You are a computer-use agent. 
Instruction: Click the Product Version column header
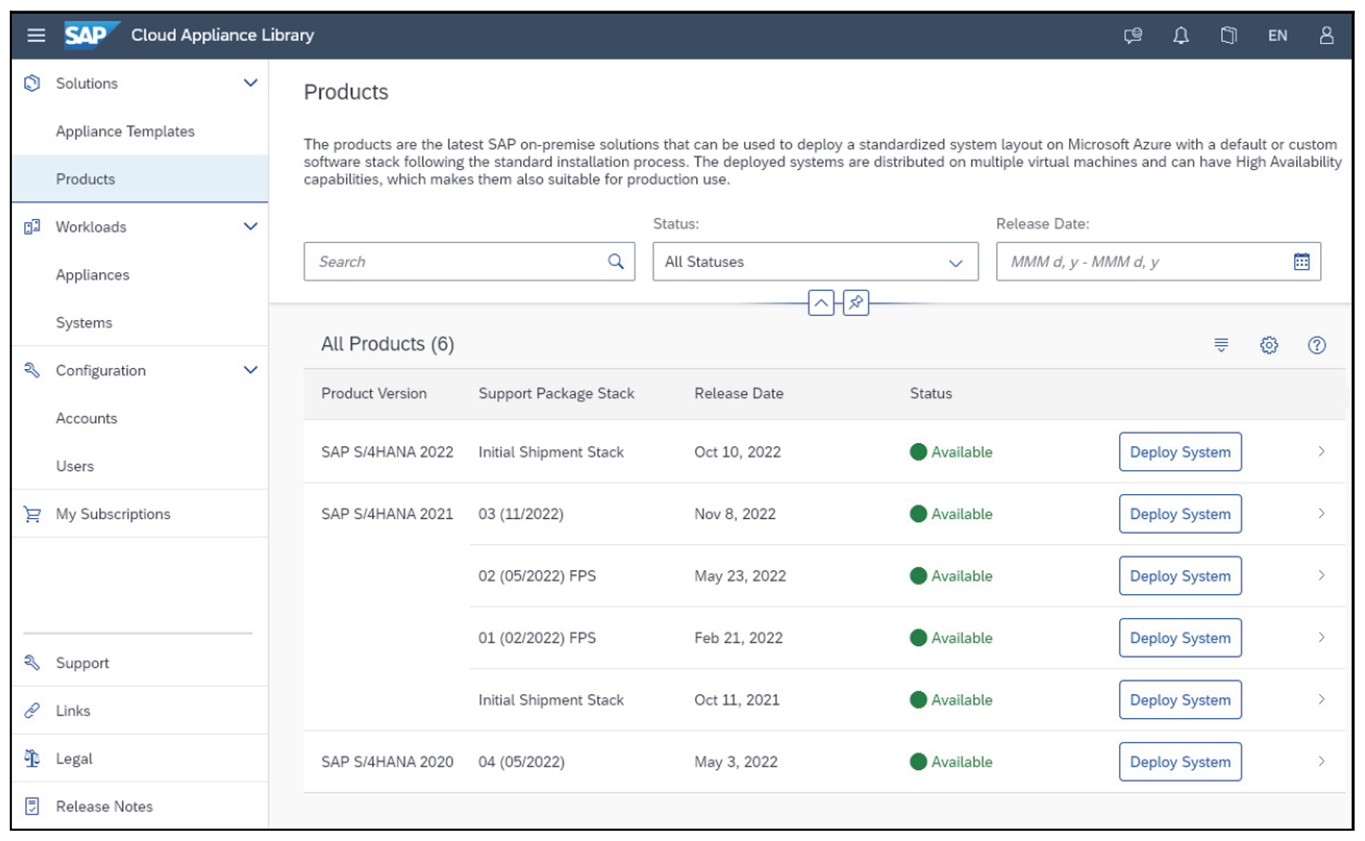(x=374, y=394)
